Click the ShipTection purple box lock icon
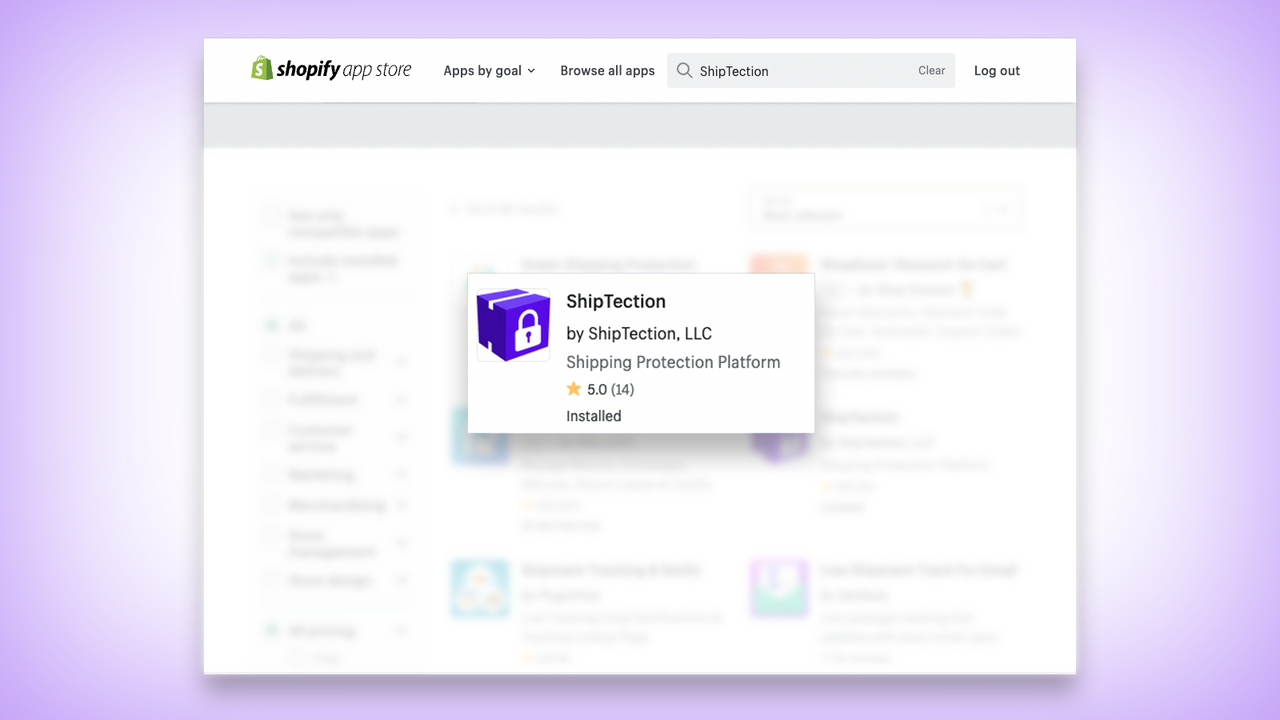 pyautogui.click(x=513, y=325)
